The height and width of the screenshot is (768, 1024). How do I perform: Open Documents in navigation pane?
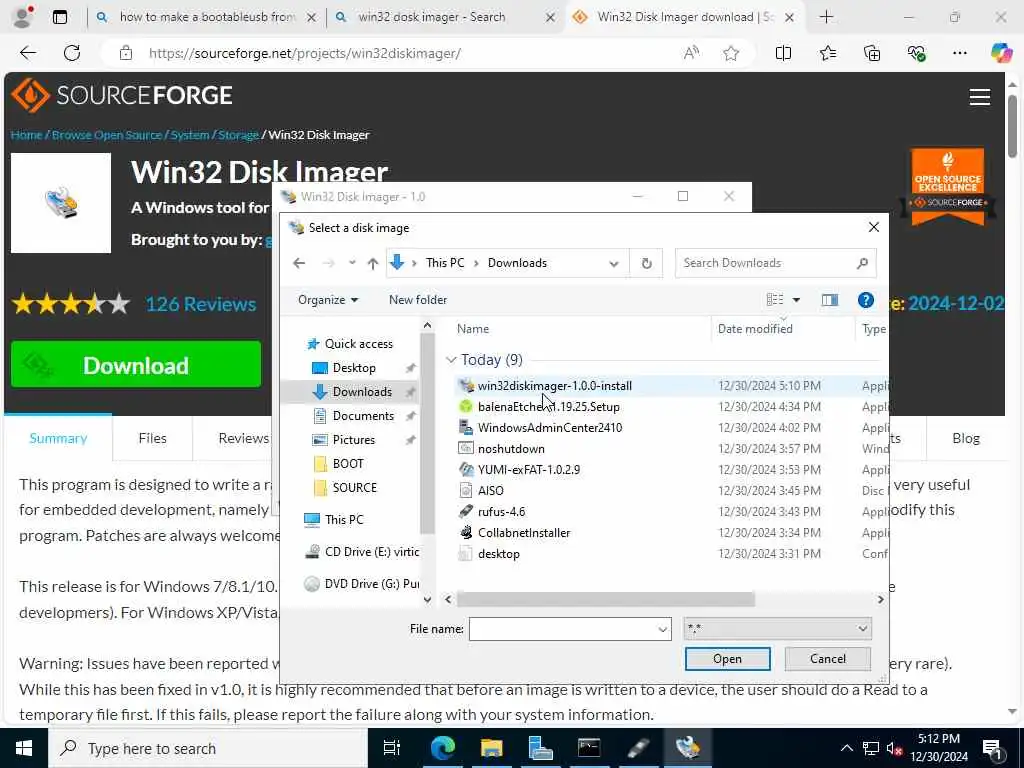click(x=363, y=416)
